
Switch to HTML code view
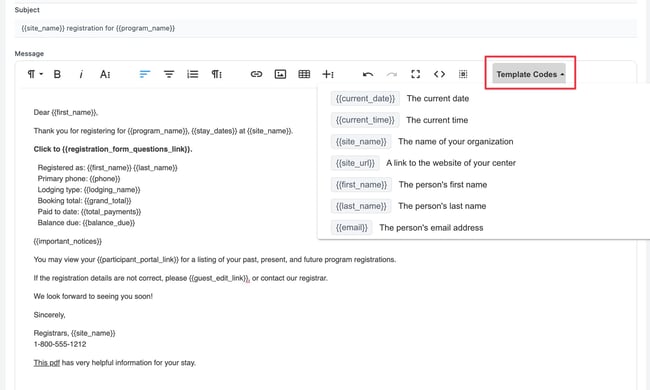point(439,74)
